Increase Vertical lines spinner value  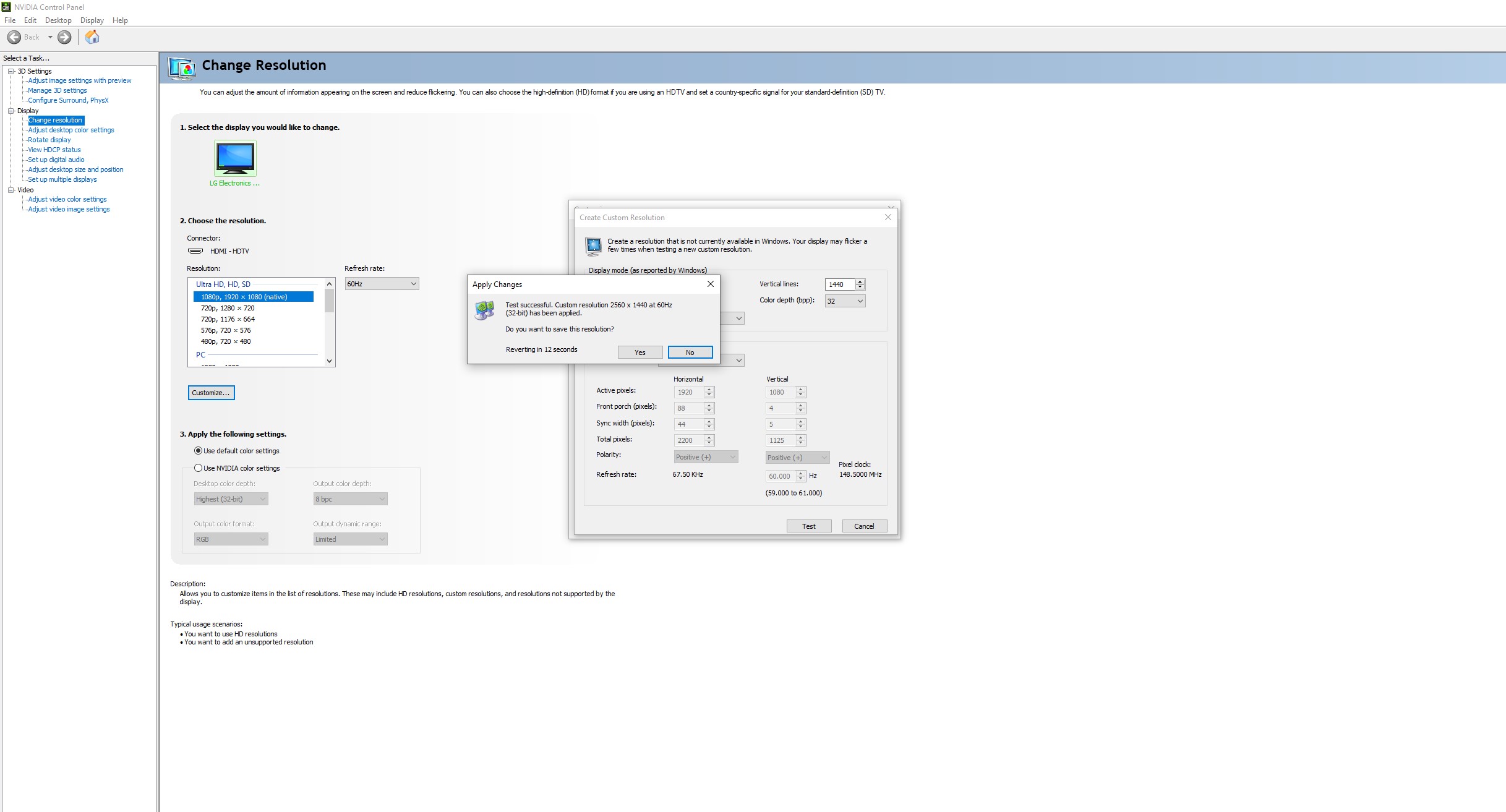tap(860, 281)
